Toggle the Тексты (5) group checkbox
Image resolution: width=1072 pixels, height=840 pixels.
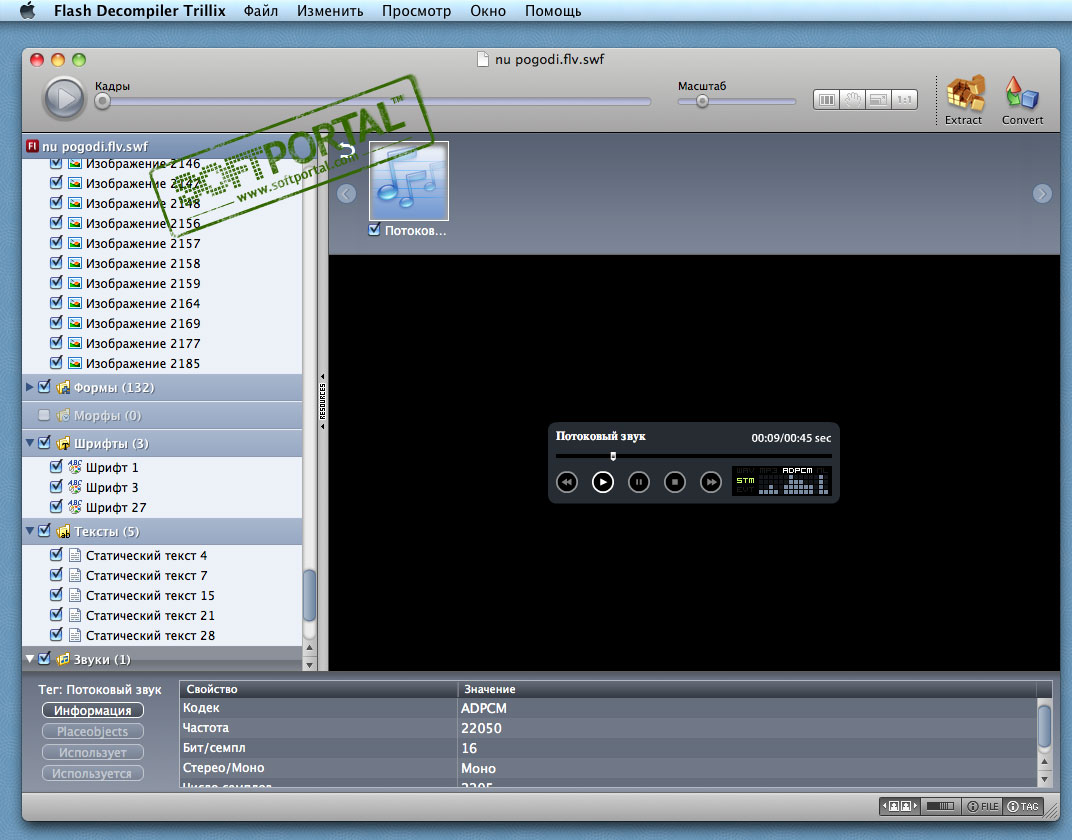coord(44,531)
